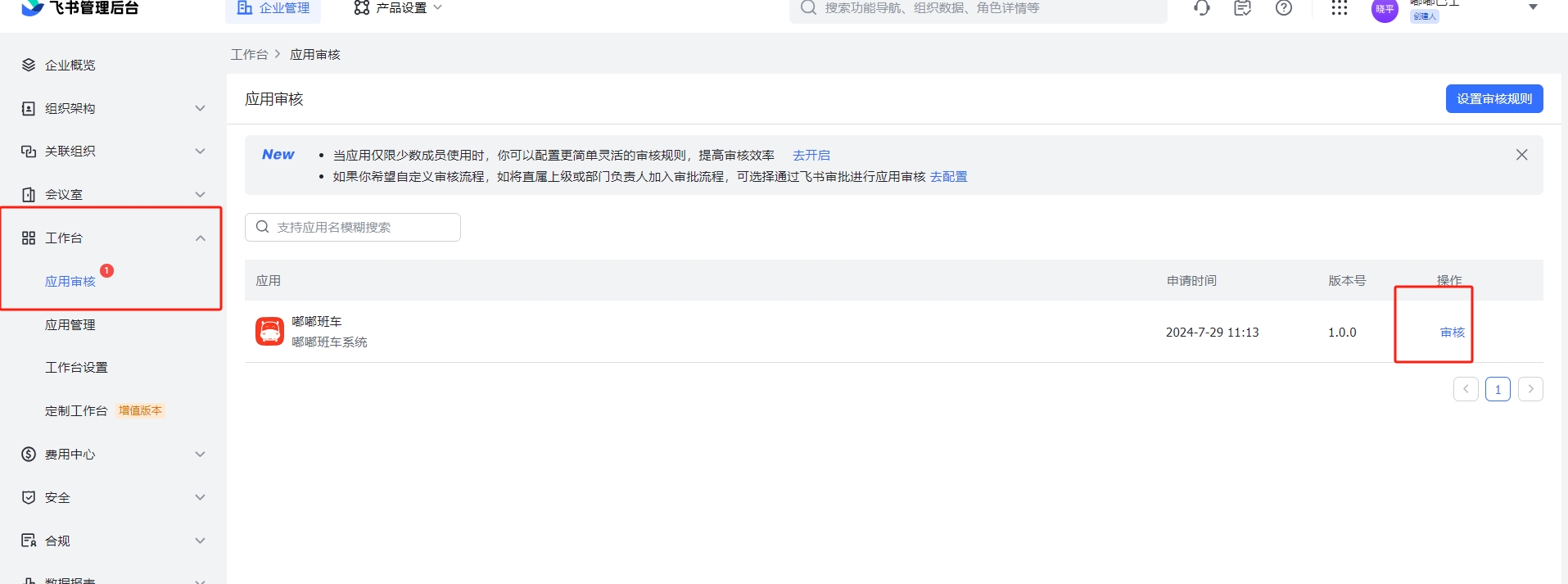Image resolution: width=1568 pixels, height=584 pixels.
Task: Click the Feishu admin logo
Action: point(79,8)
